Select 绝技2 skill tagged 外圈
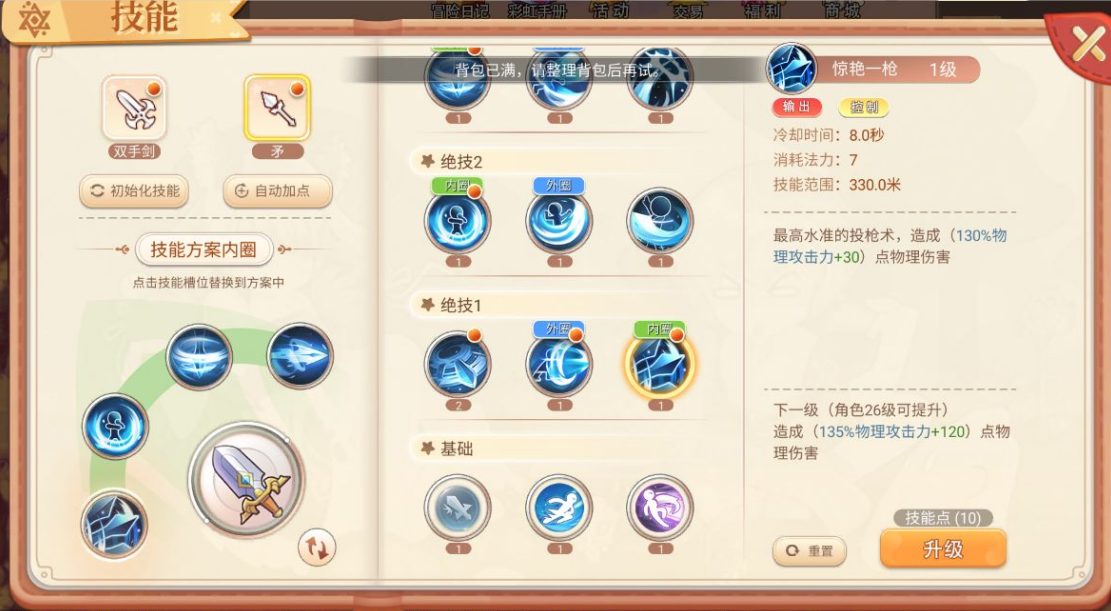Screen dimensions: 1111x611 (x=559, y=221)
